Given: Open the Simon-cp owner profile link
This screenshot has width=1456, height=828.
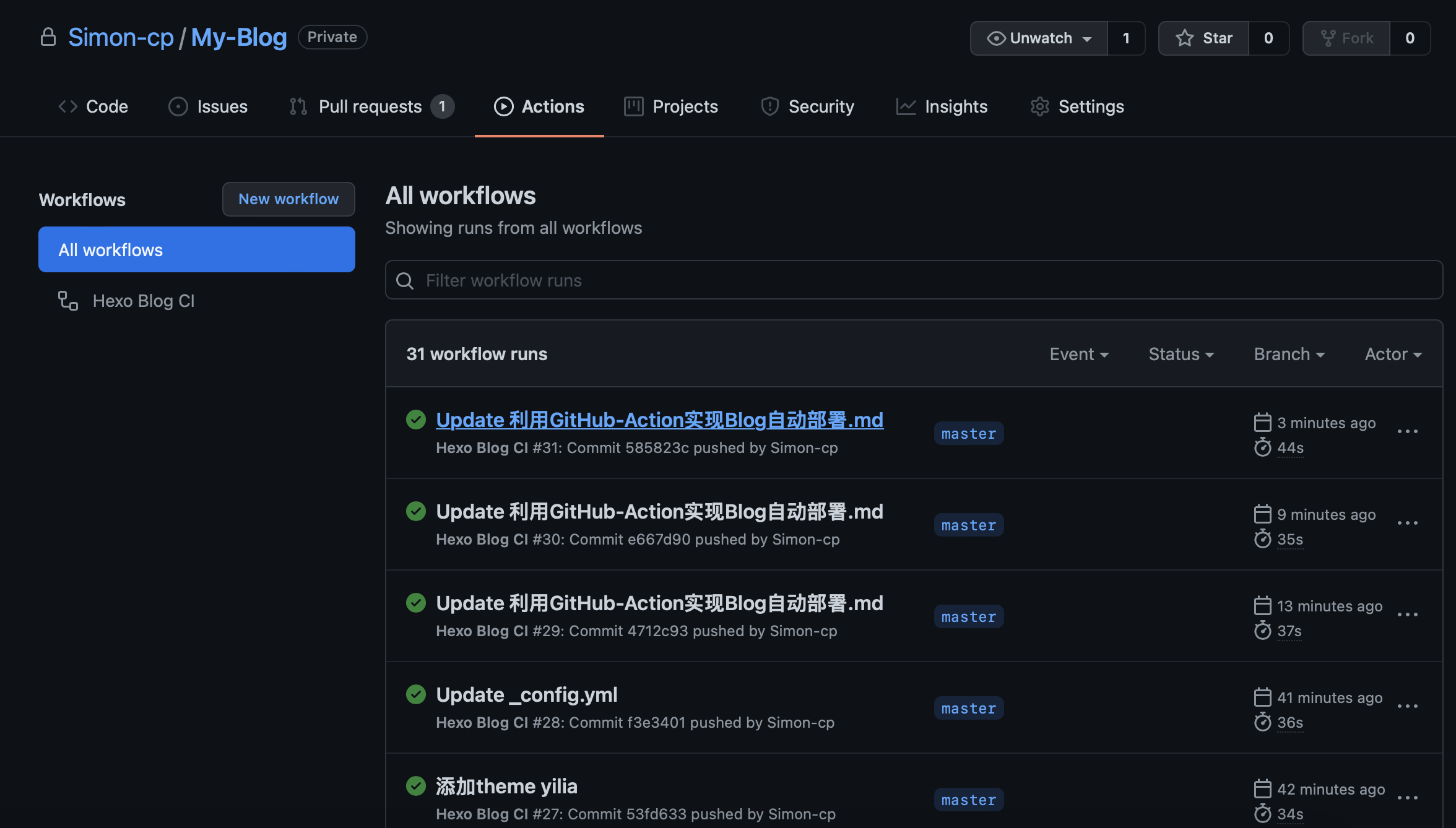Looking at the screenshot, I should point(121,37).
